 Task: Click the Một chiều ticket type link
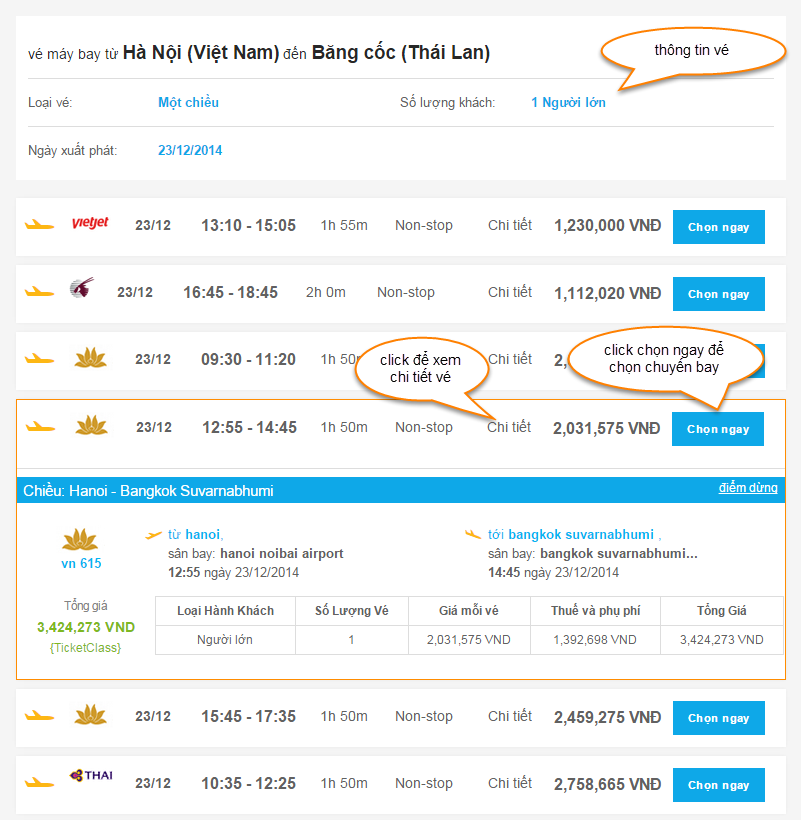coord(188,102)
